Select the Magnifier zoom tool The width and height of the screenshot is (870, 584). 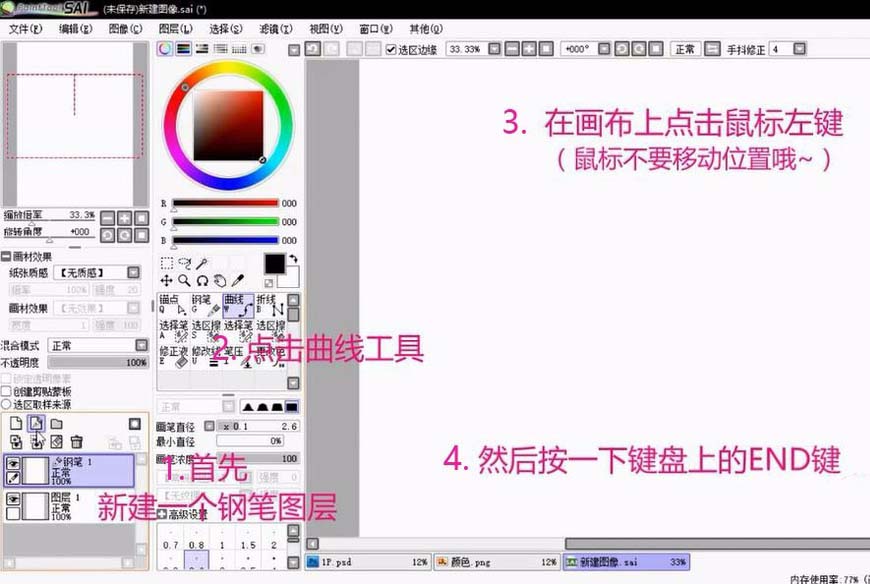183,281
